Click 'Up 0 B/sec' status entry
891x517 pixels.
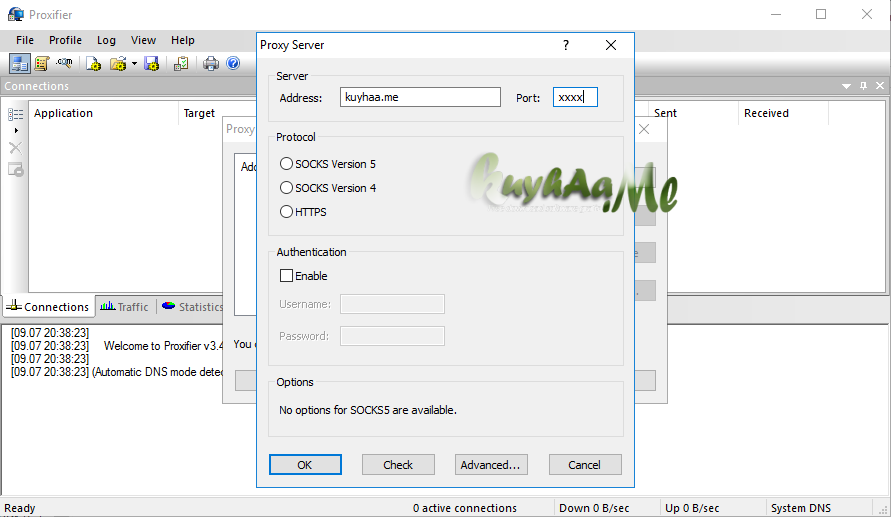pos(692,508)
